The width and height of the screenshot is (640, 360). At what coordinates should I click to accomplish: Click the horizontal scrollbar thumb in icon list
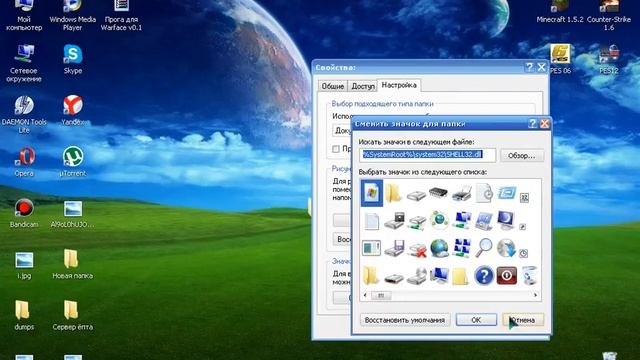click(381, 295)
